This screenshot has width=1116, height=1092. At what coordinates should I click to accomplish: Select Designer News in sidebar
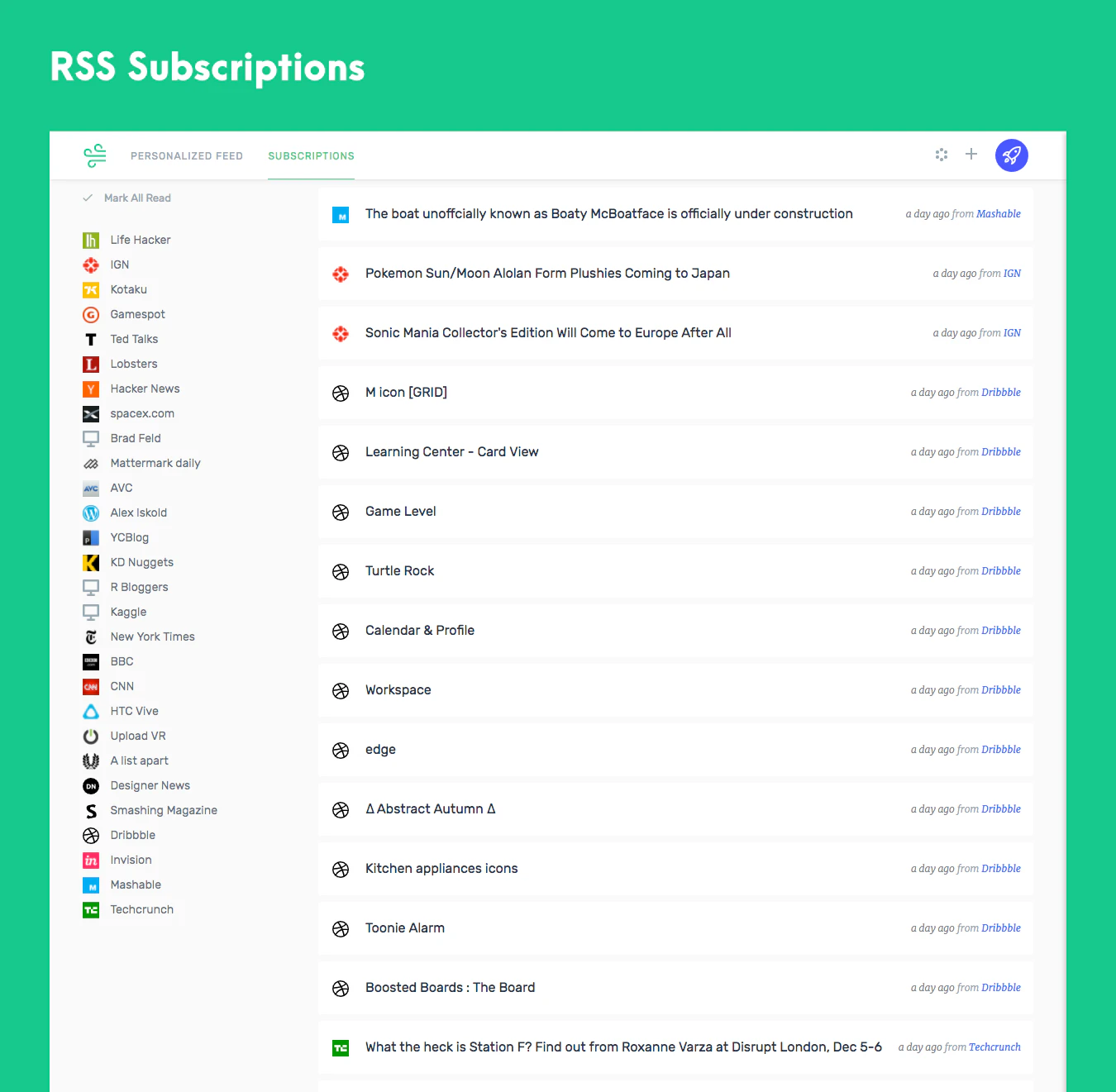(150, 785)
